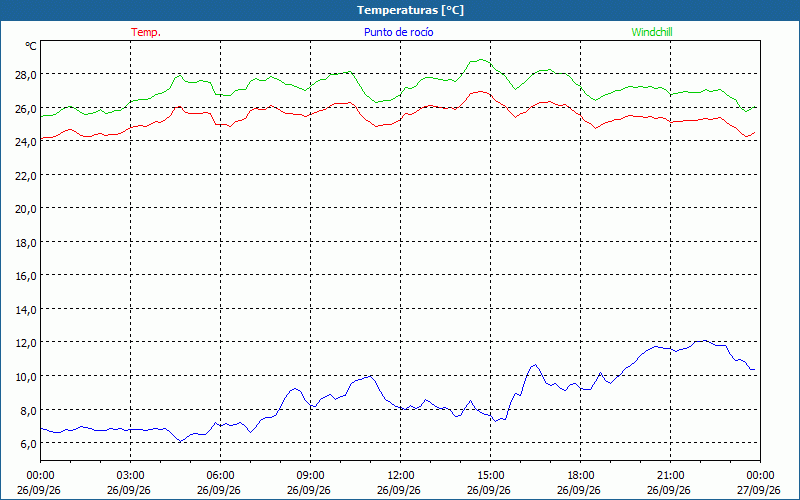Click the 24,0 y-axis value
The width and height of the screenshot is (800, 500).
26,142
